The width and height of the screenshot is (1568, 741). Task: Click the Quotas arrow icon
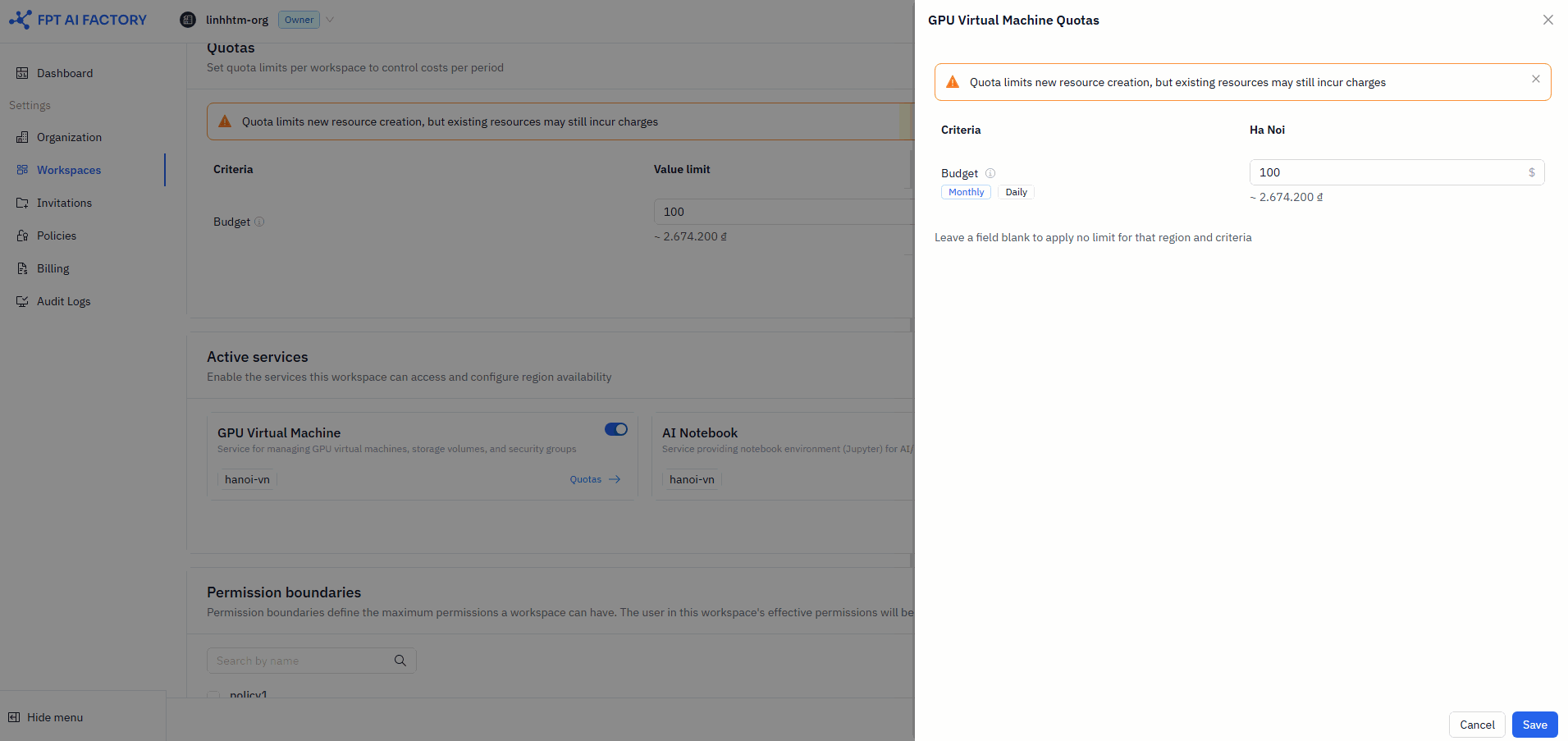click(615, 479)
